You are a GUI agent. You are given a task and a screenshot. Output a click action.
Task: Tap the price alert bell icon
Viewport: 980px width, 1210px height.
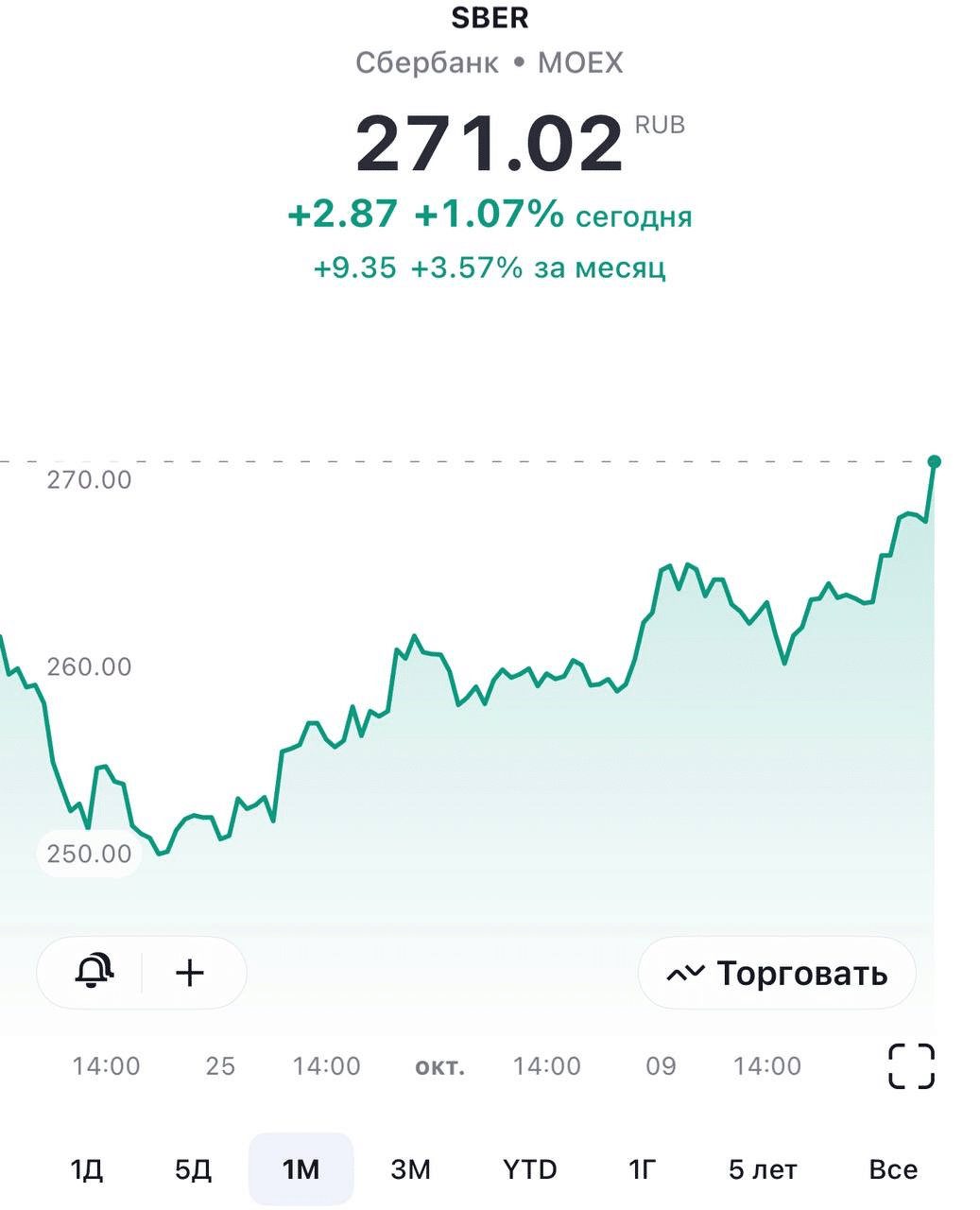coord(94,972)
